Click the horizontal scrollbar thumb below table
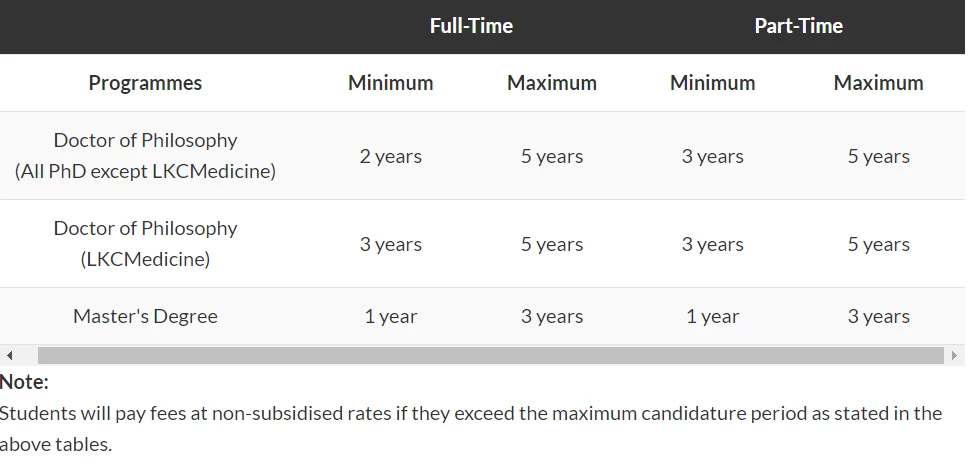The height and width of the screenshot is (466, 968). 491,356
